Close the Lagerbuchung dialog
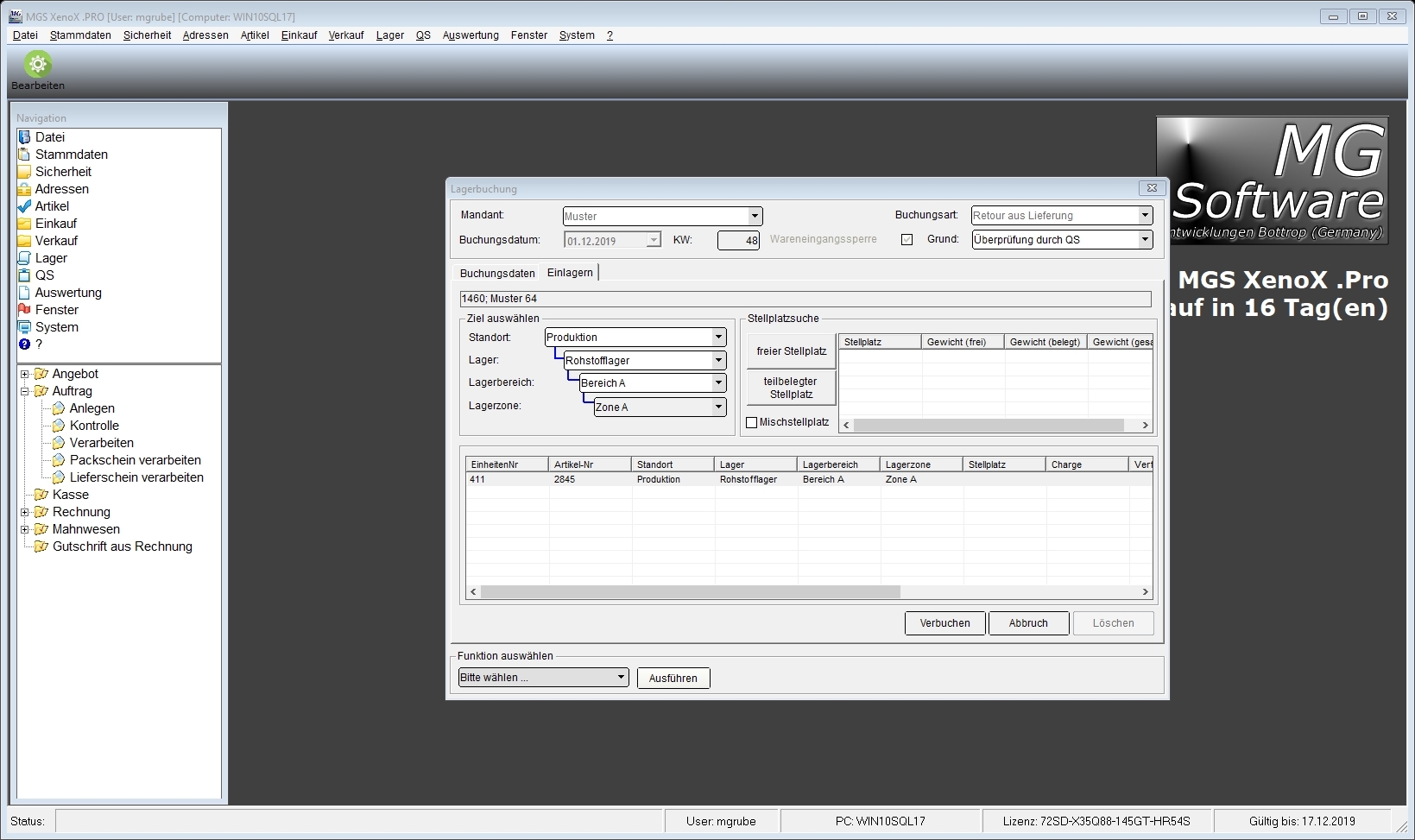The height and width of the screenshot is (840, 1415). coord(1152,188)
